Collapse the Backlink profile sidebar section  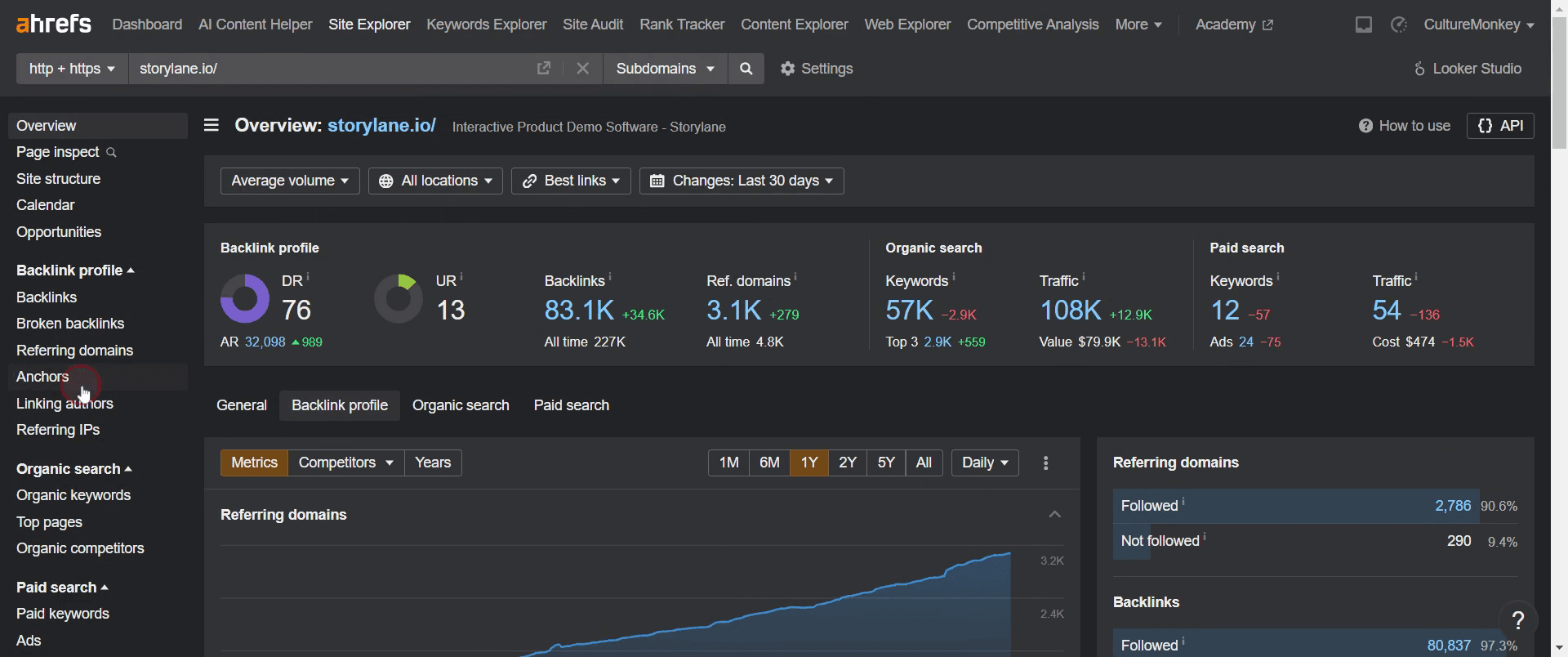tap(75, 270)
